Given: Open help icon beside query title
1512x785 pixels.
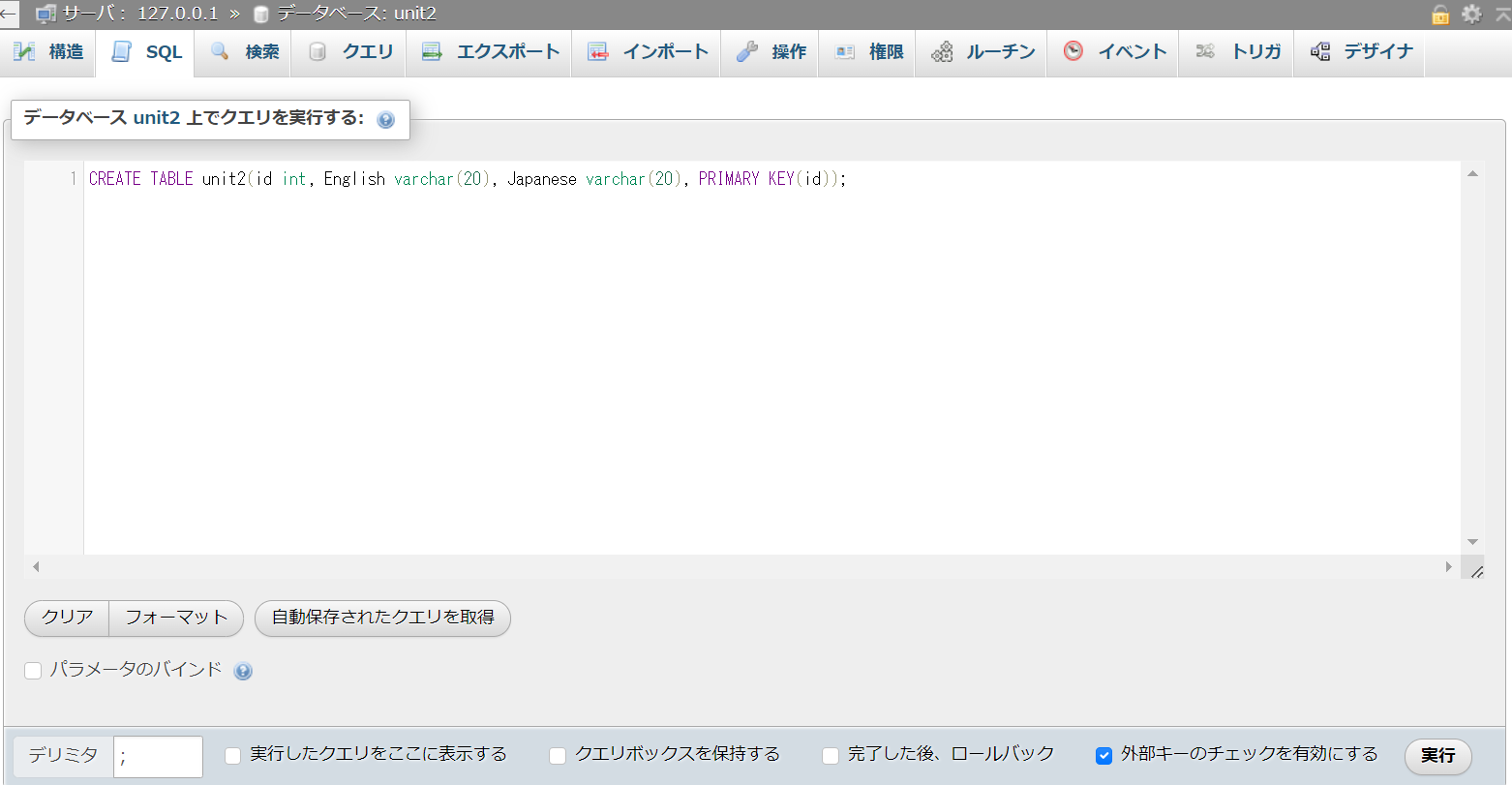Looking at the screenshot, I should [385, 120].
